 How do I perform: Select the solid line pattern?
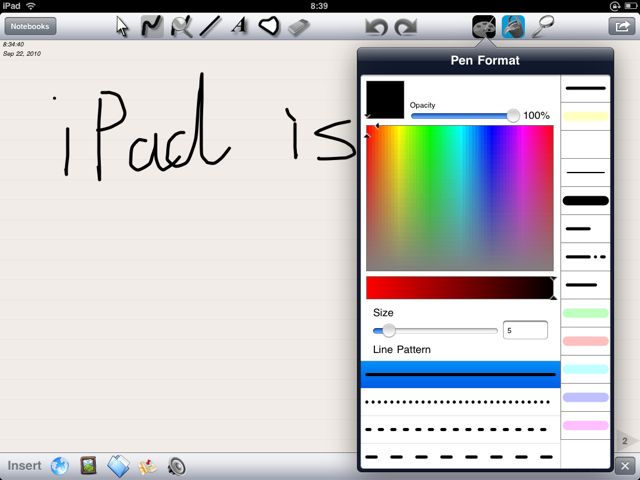(460, 374)
